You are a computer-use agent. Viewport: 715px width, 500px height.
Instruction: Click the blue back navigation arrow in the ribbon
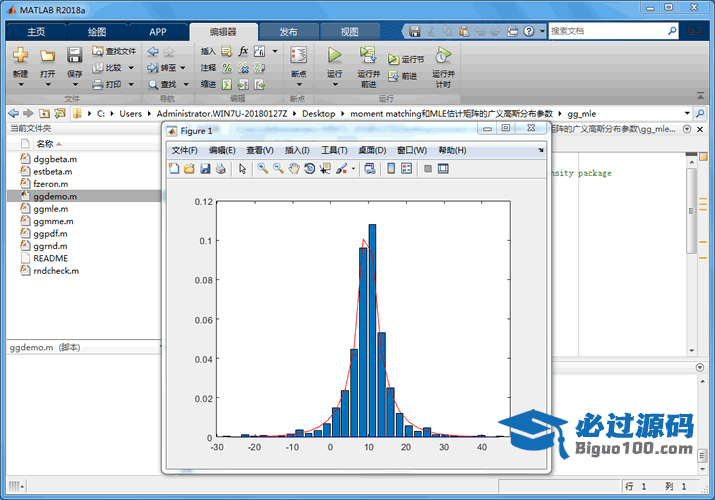tap(153, 52)
